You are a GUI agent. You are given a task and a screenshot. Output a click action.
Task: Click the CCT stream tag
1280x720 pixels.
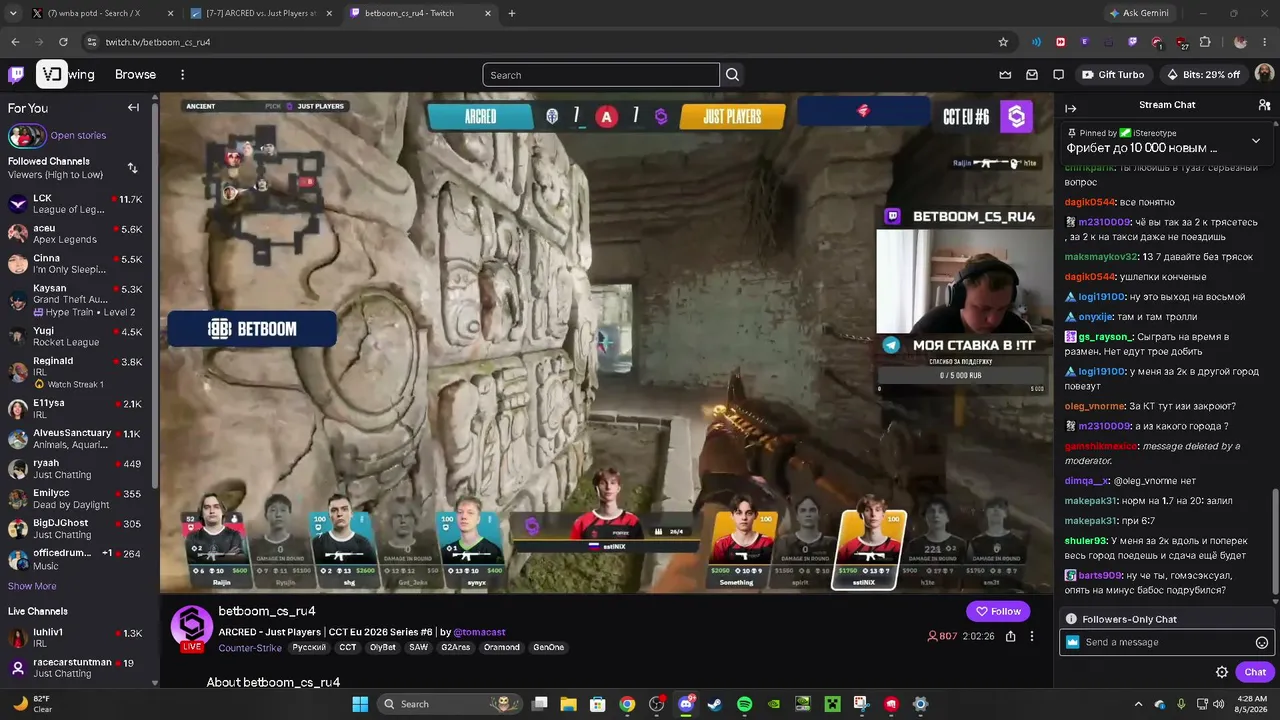[x=347, y=648]
